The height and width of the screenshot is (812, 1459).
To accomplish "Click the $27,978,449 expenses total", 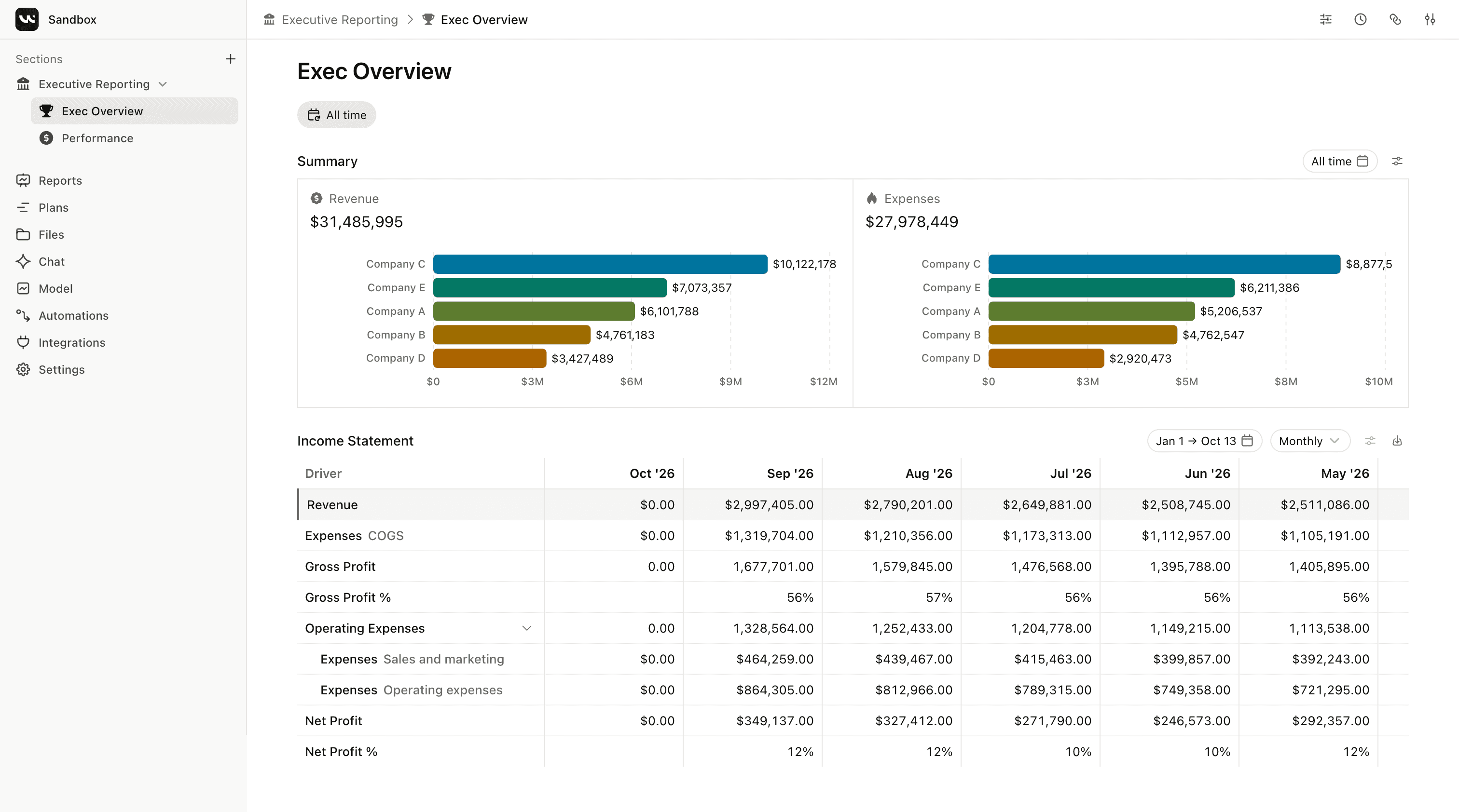I will (x=911, y=222).
